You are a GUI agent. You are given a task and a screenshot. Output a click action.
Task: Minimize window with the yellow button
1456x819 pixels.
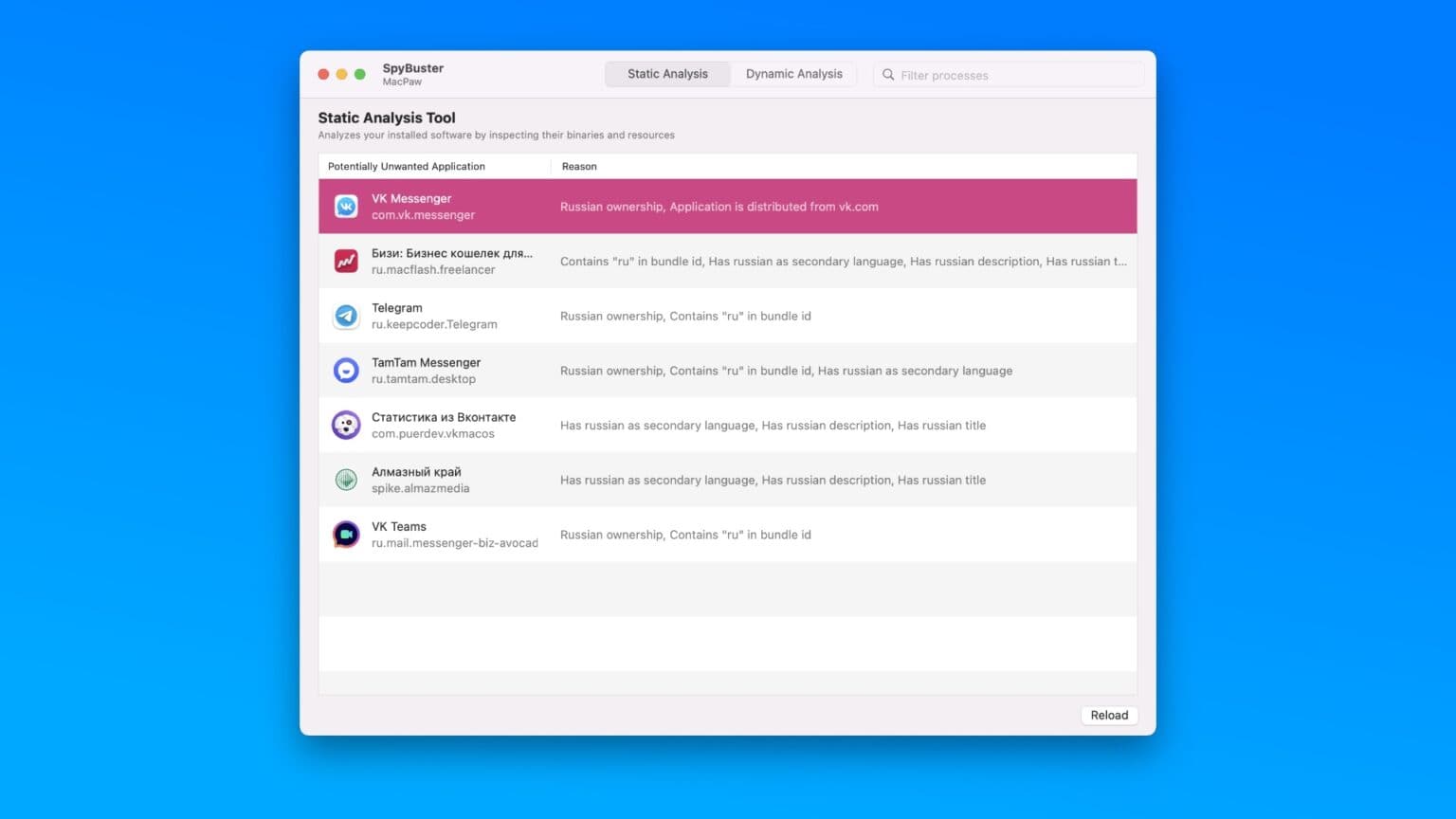341,74
